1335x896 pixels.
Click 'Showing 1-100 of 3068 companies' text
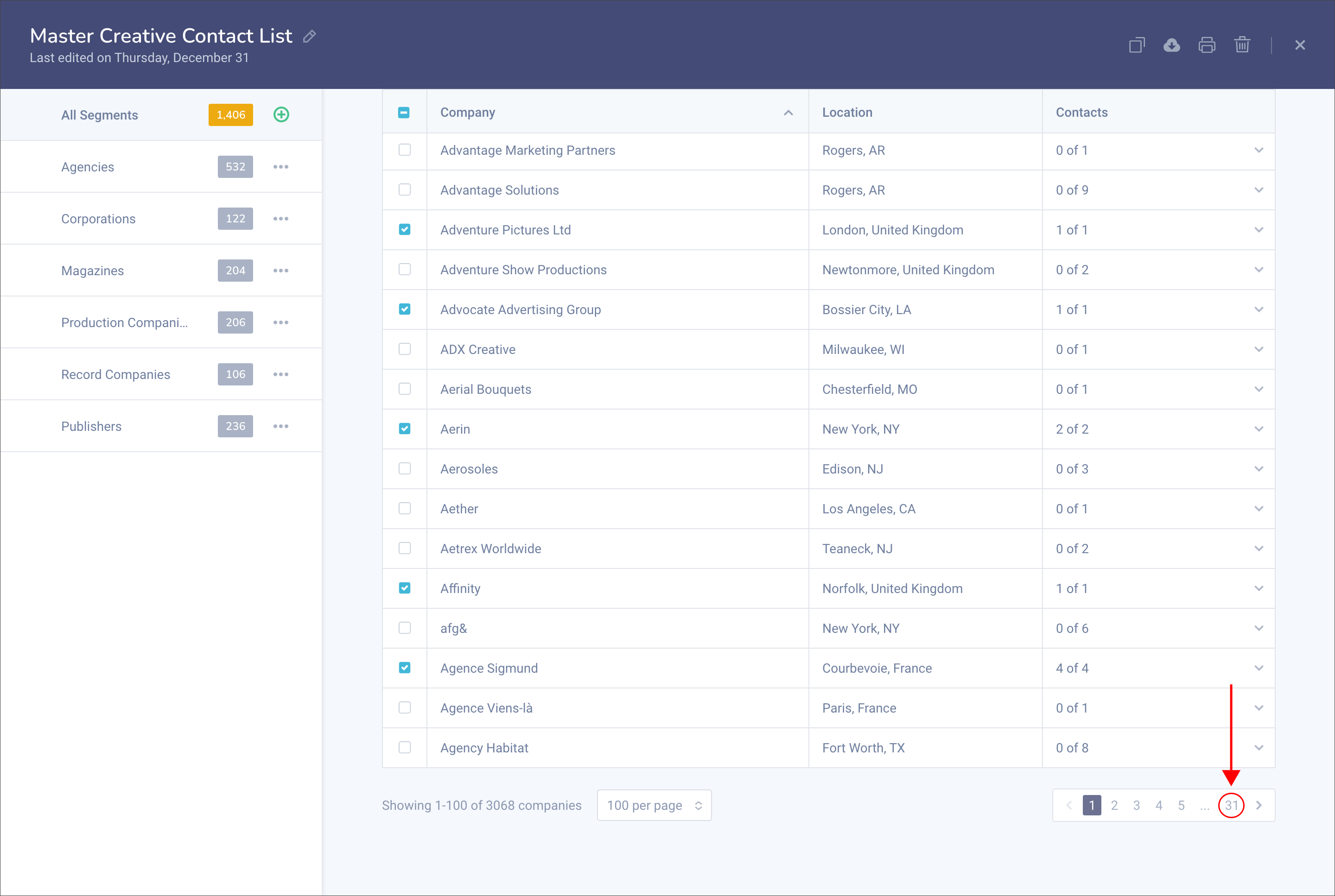coord(482,806)
